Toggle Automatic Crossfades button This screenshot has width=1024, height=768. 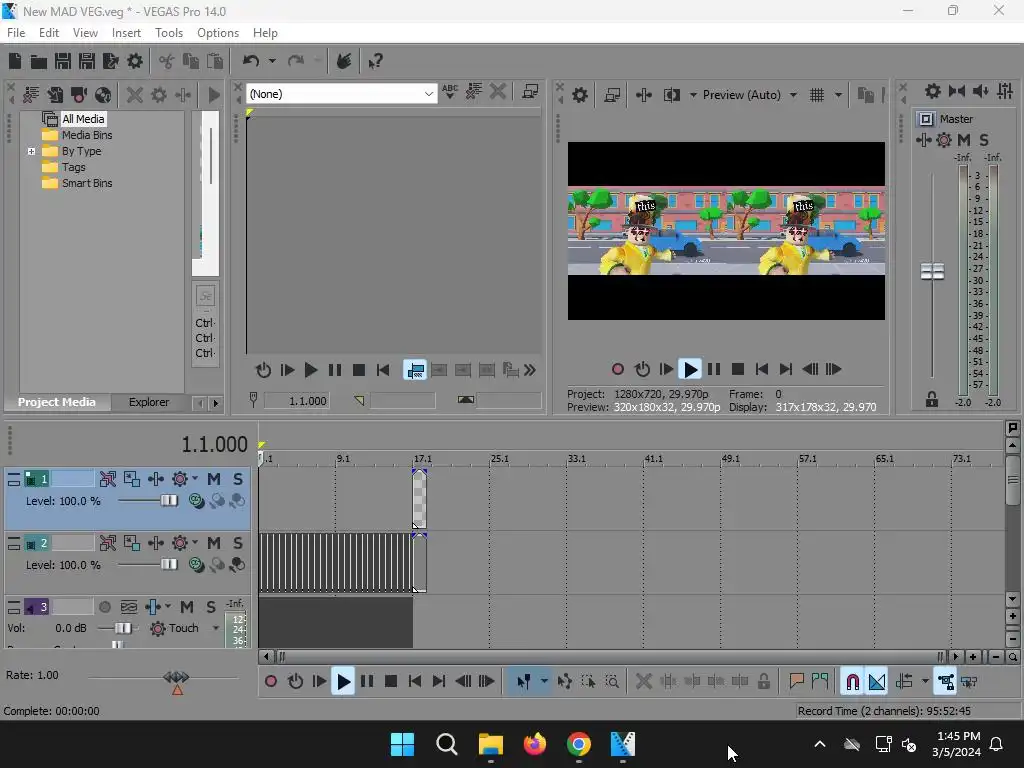[877, 681]
